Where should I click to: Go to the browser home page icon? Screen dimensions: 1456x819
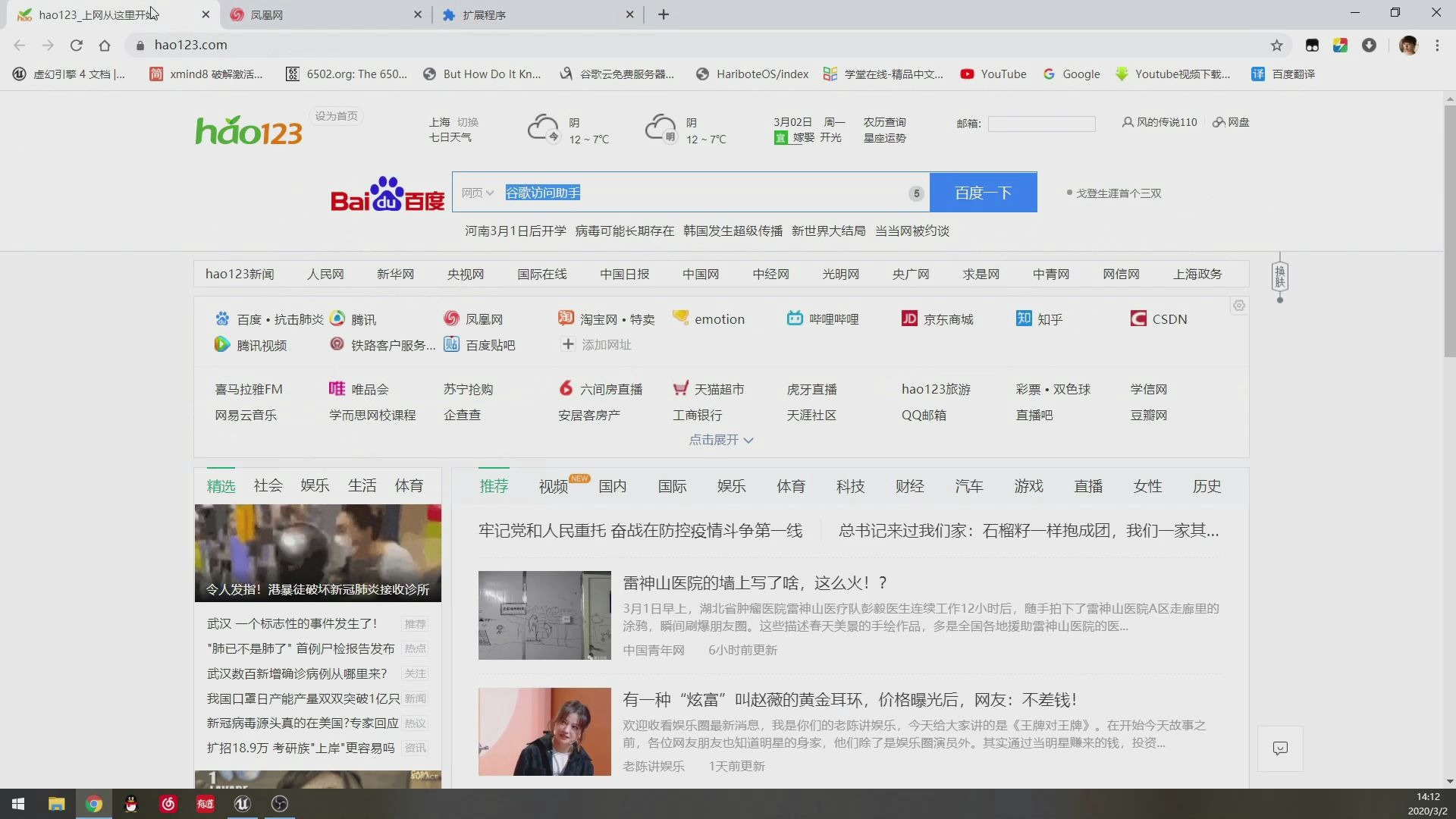coord(105,45)
